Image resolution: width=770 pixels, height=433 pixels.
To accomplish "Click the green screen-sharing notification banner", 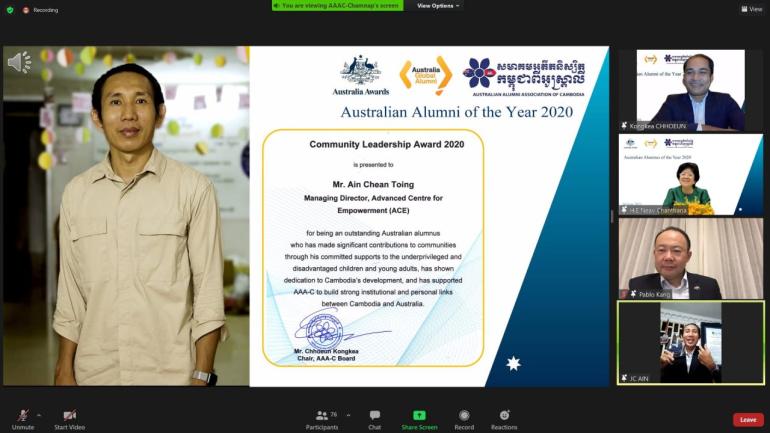I will [x=338, y=5].
